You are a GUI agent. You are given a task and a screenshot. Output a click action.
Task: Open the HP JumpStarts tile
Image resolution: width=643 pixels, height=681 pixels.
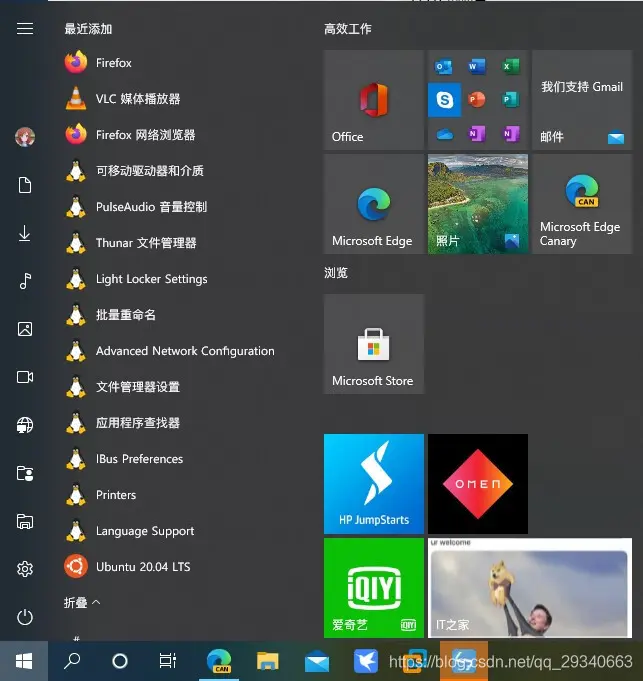click(x=374, y=484)
